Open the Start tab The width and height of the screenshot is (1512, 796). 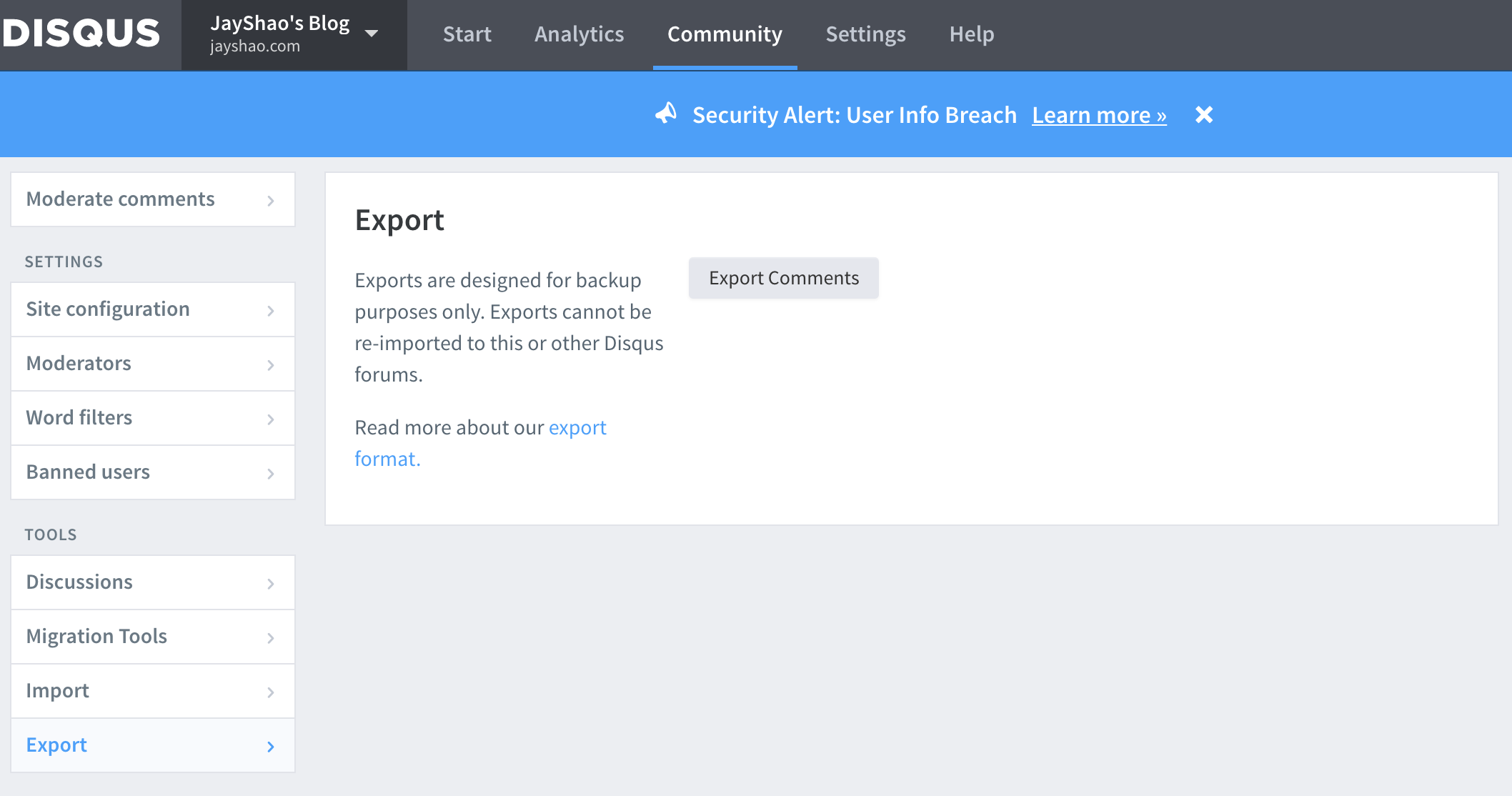point(467,34)
